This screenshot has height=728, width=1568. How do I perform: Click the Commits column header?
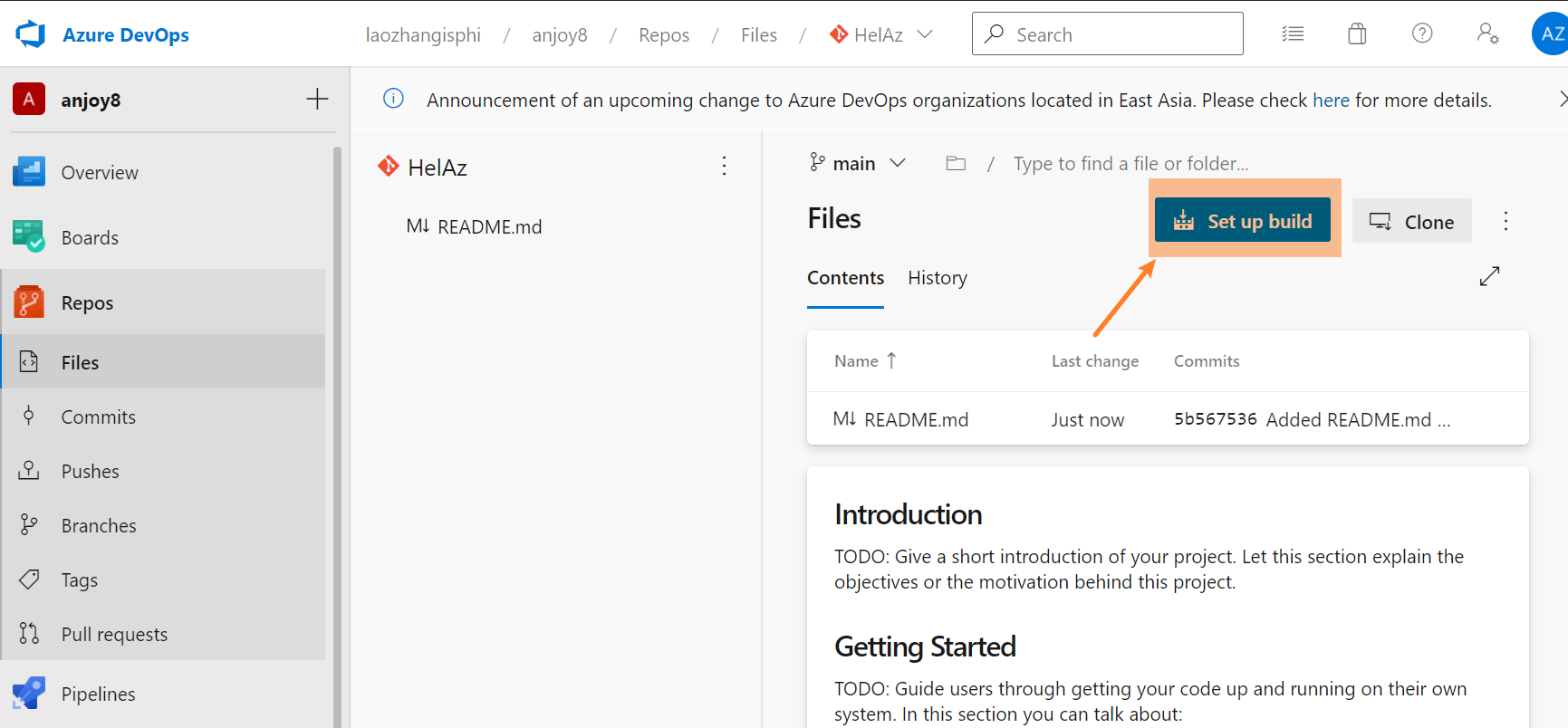[1207, 360]
